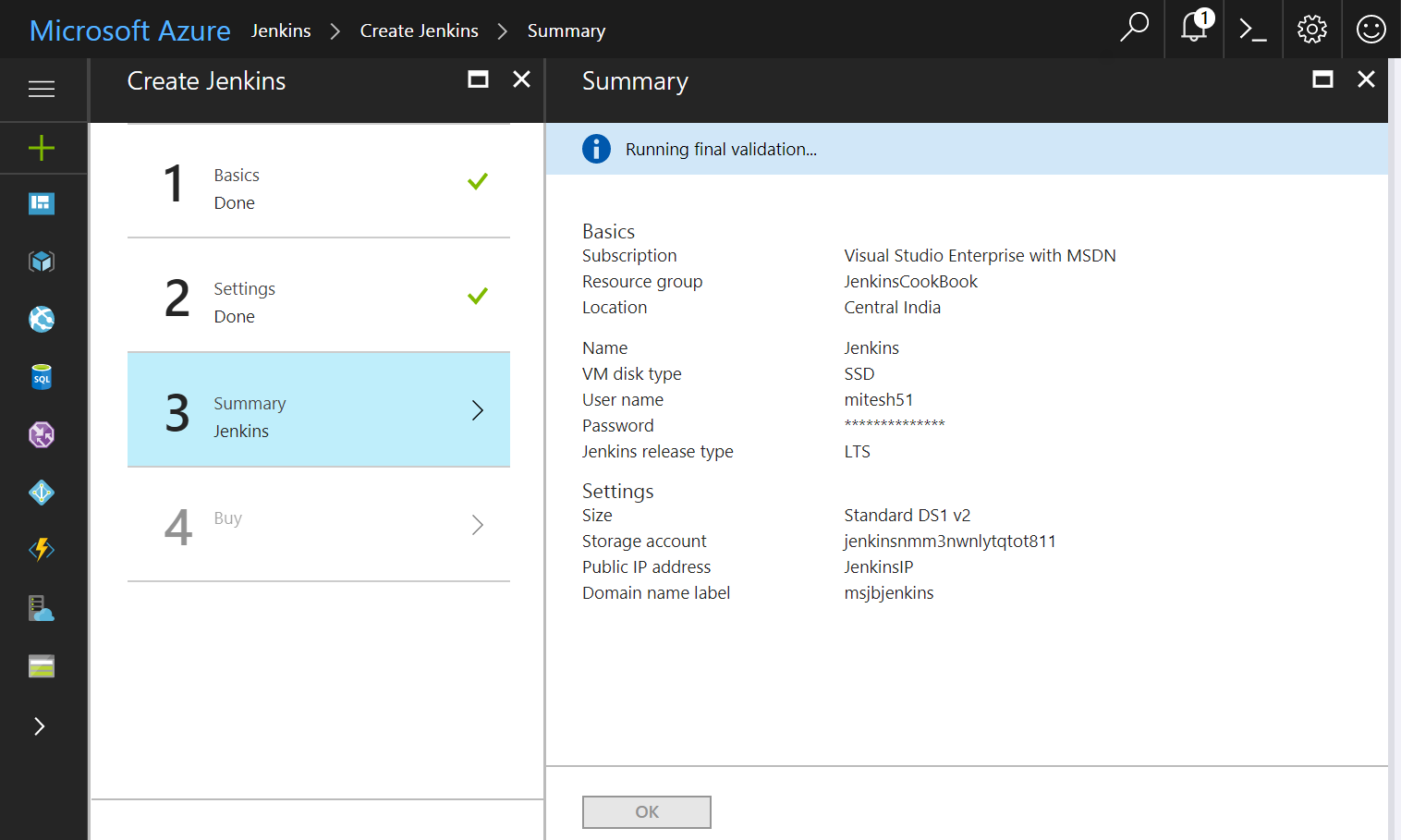Click the info icon beside validation message
Viewport: 1401px width, 840px height.
(596, 149)
